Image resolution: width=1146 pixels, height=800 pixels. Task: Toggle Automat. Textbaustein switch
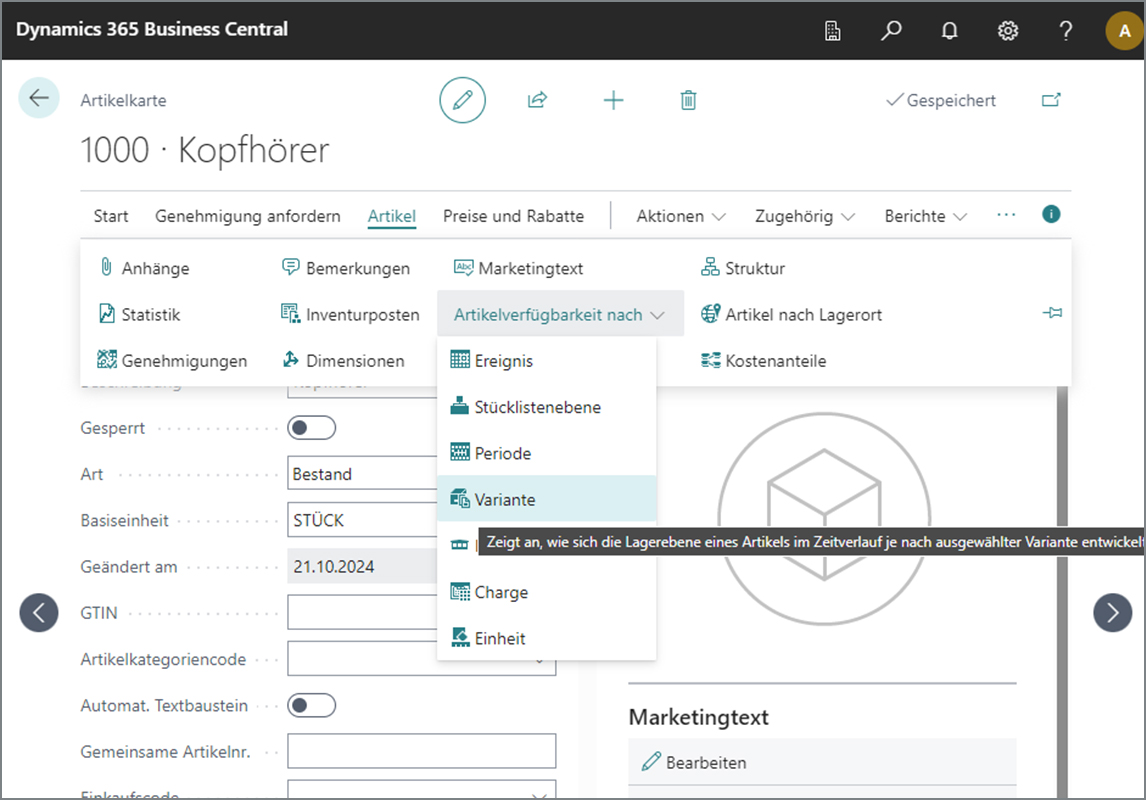(x=311, y=705)
